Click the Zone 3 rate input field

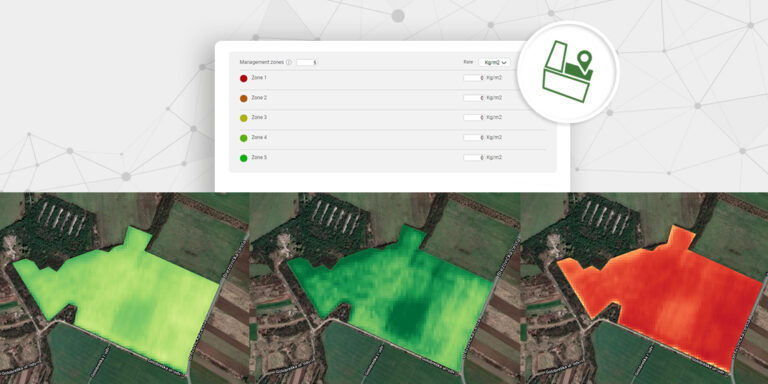coord(474,118)
